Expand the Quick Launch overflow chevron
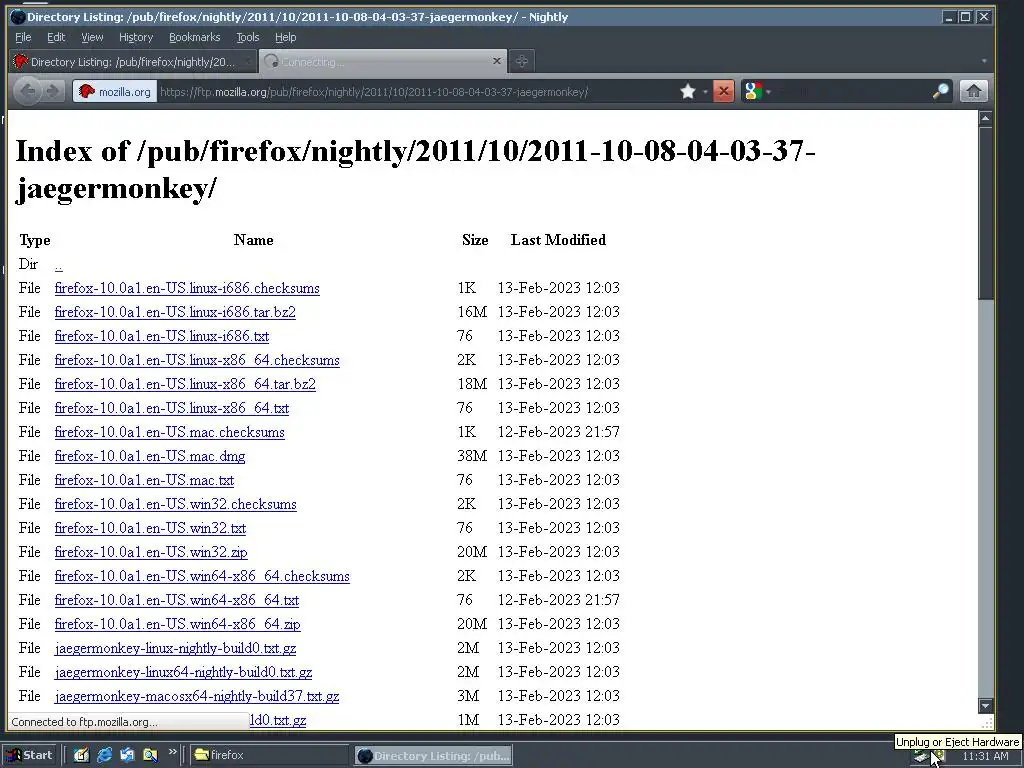This screenshot has height=768, width=1024. click(x=172, y=752)
